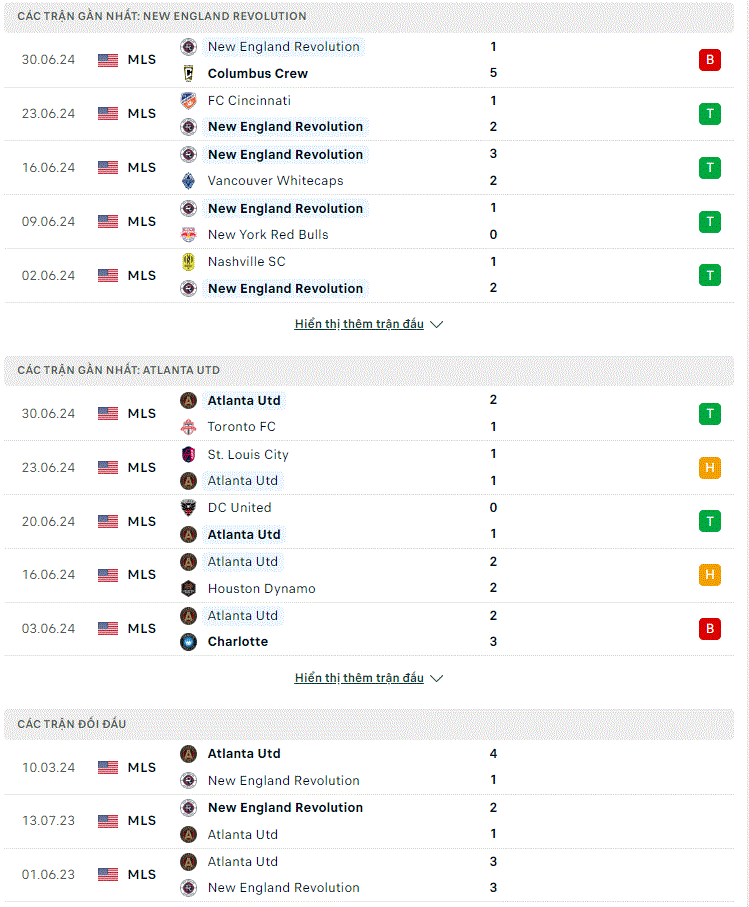Click the DC United eagle logo
The image size is (749, 907).
tap(189, 508)
